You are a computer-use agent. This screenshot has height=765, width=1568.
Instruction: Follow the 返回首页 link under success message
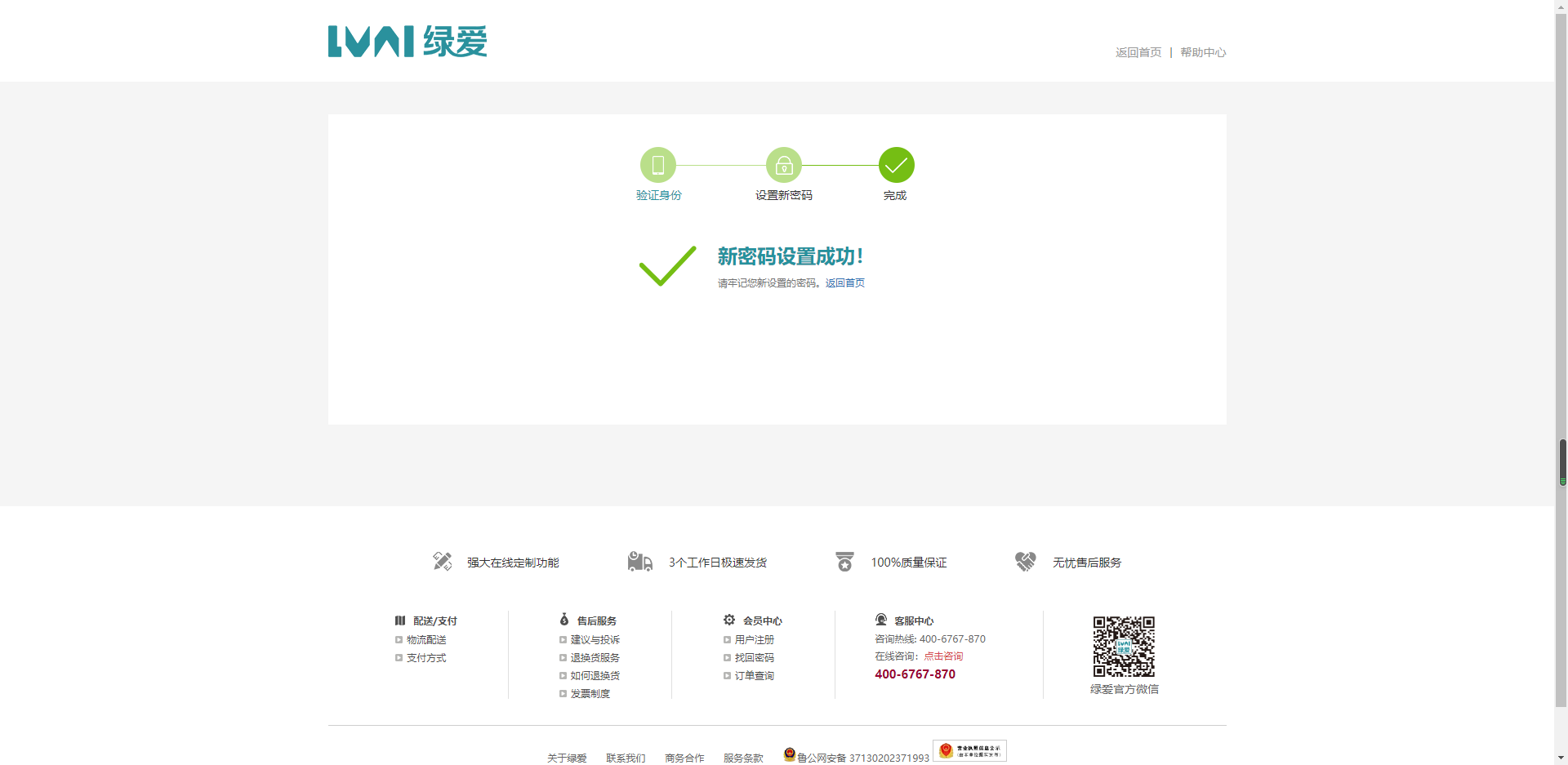click(844, 283)
